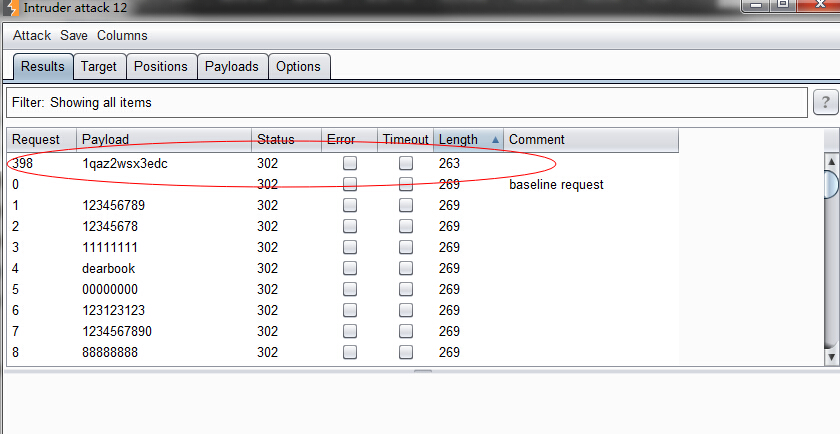The image size is (840, 434).
Task: Toggle Timeout checkbox for payload 1234567890
Action: click(406, 331)
